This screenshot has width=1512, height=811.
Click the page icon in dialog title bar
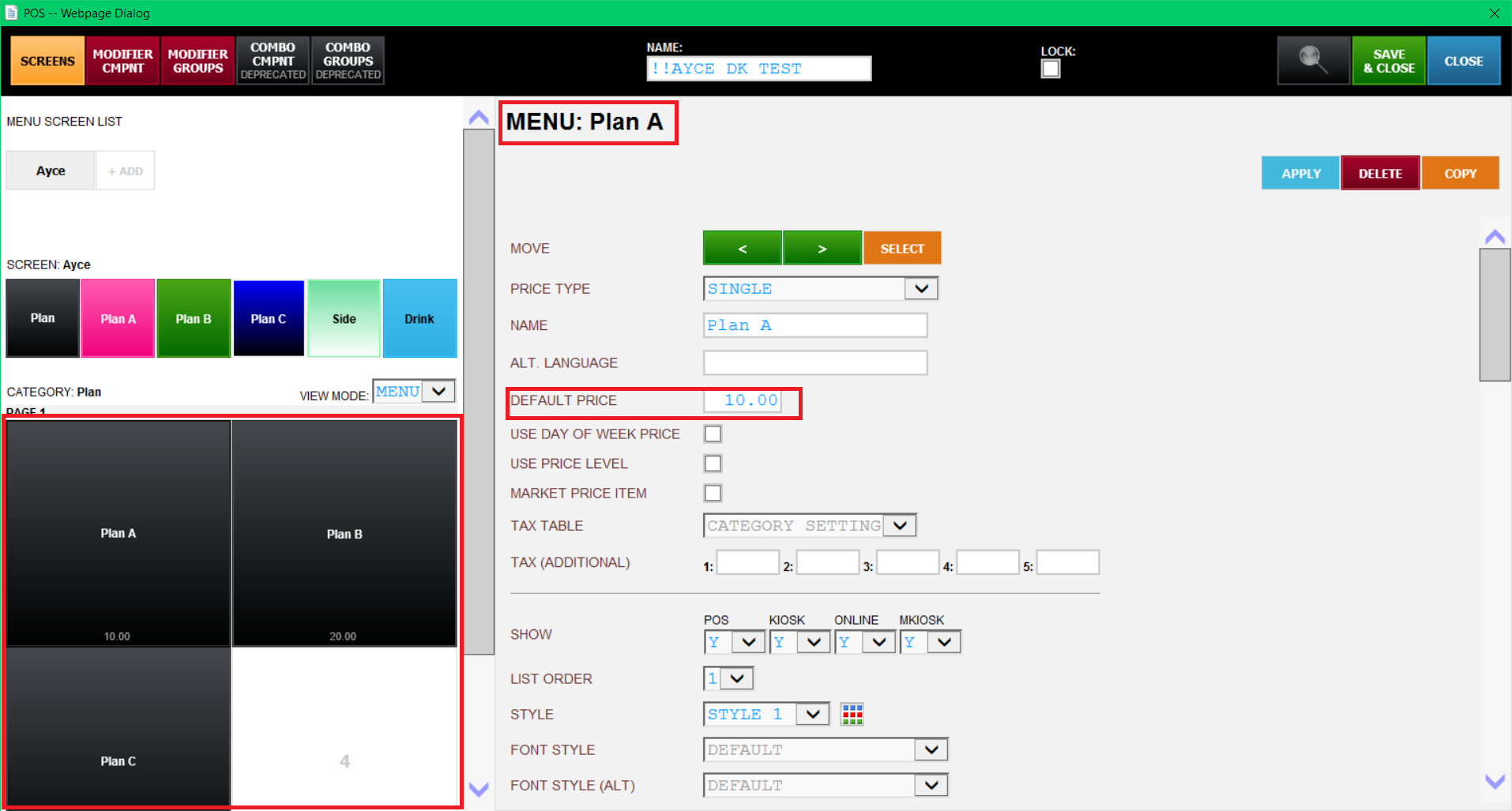11,13
